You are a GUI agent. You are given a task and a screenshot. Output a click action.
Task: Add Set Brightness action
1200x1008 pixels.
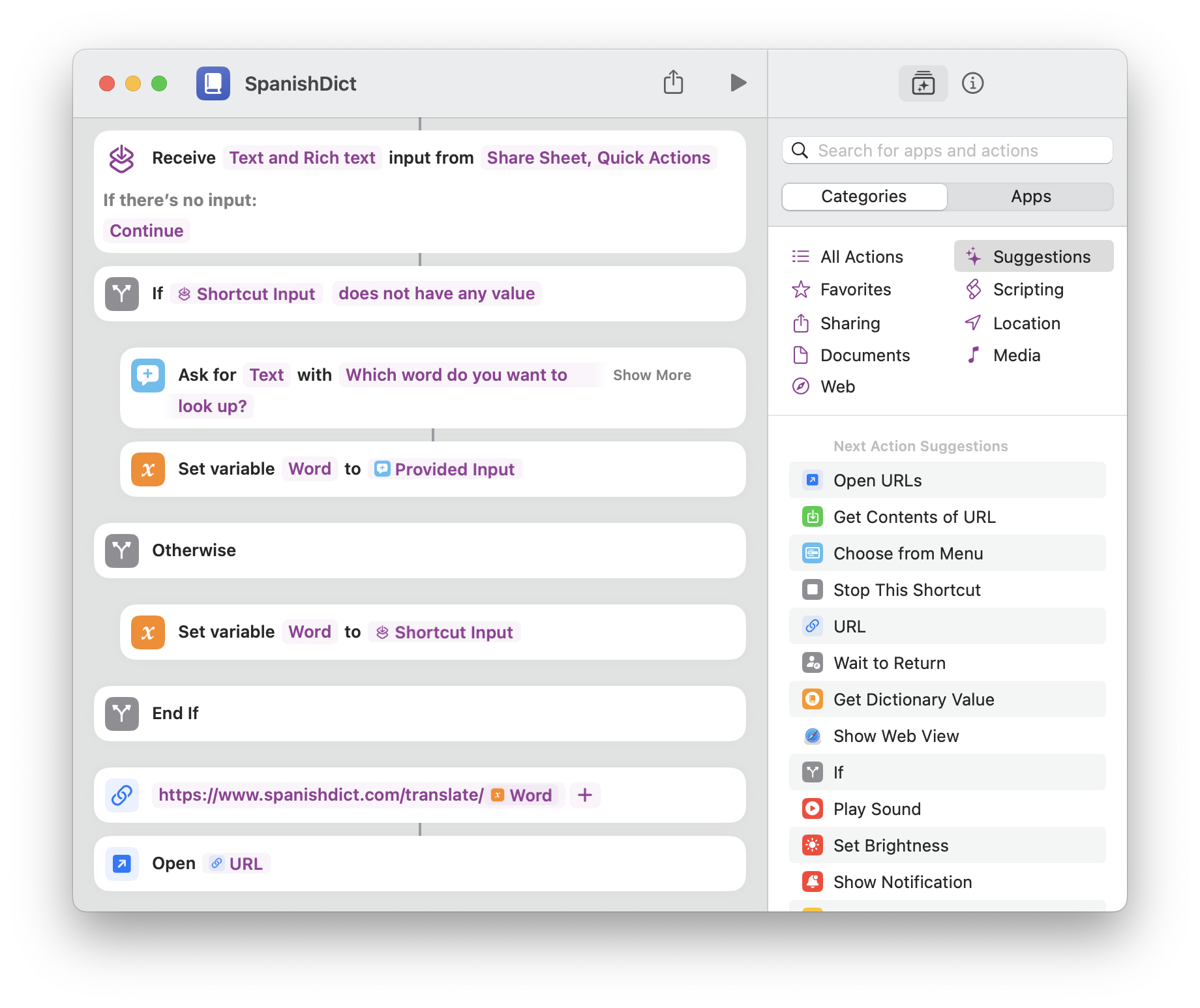947,846
